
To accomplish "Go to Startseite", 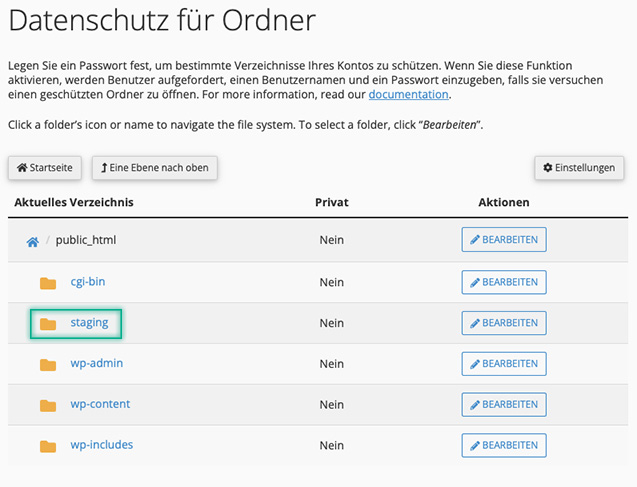I will click(x=46, y=168).
